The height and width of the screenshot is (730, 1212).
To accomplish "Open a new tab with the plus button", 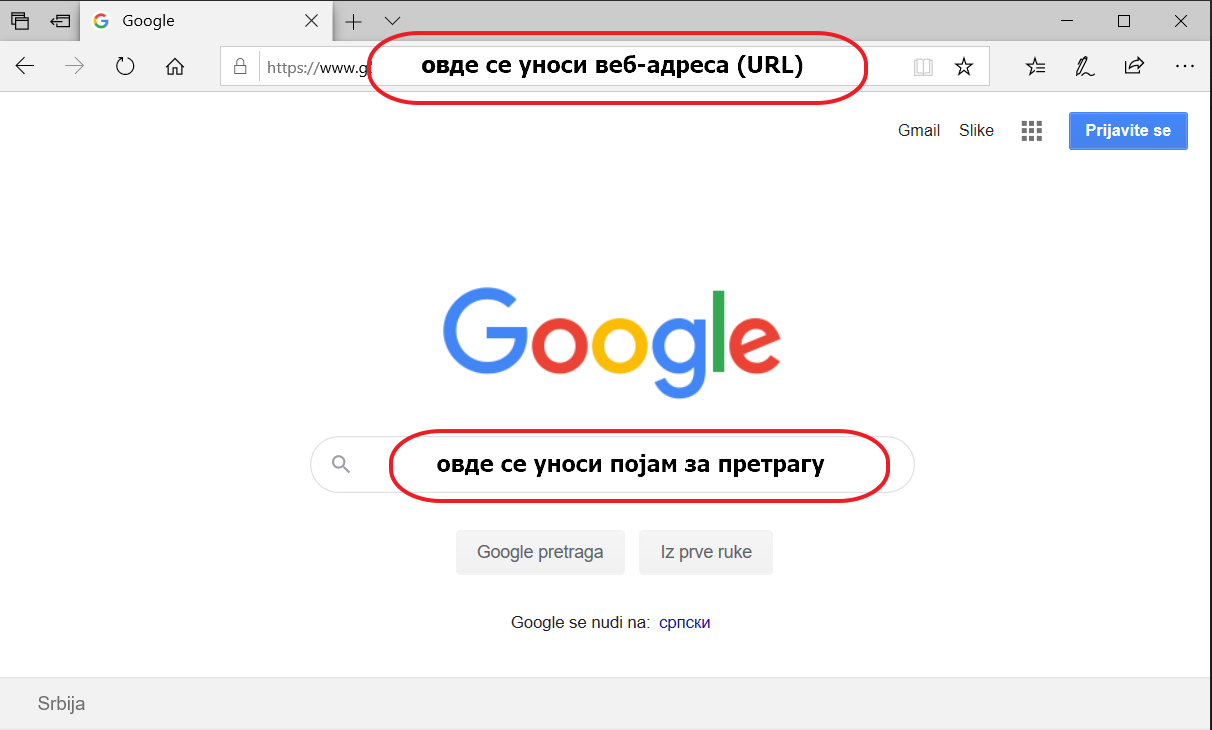I will 354,20.
